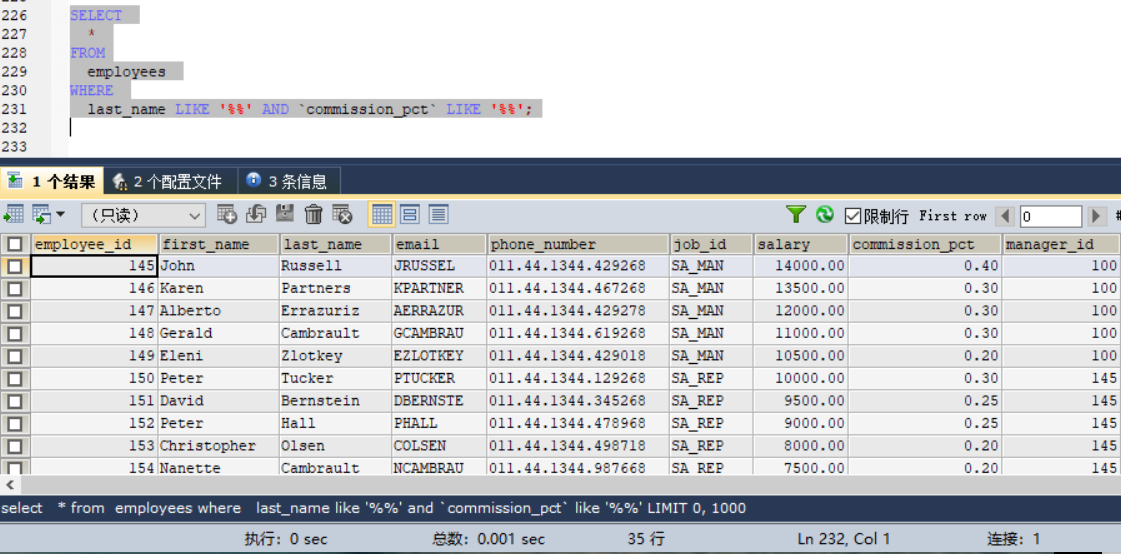1121x554 pixels.
Task: Click the delete selected rows trash icon
Action: pos(313,214)
